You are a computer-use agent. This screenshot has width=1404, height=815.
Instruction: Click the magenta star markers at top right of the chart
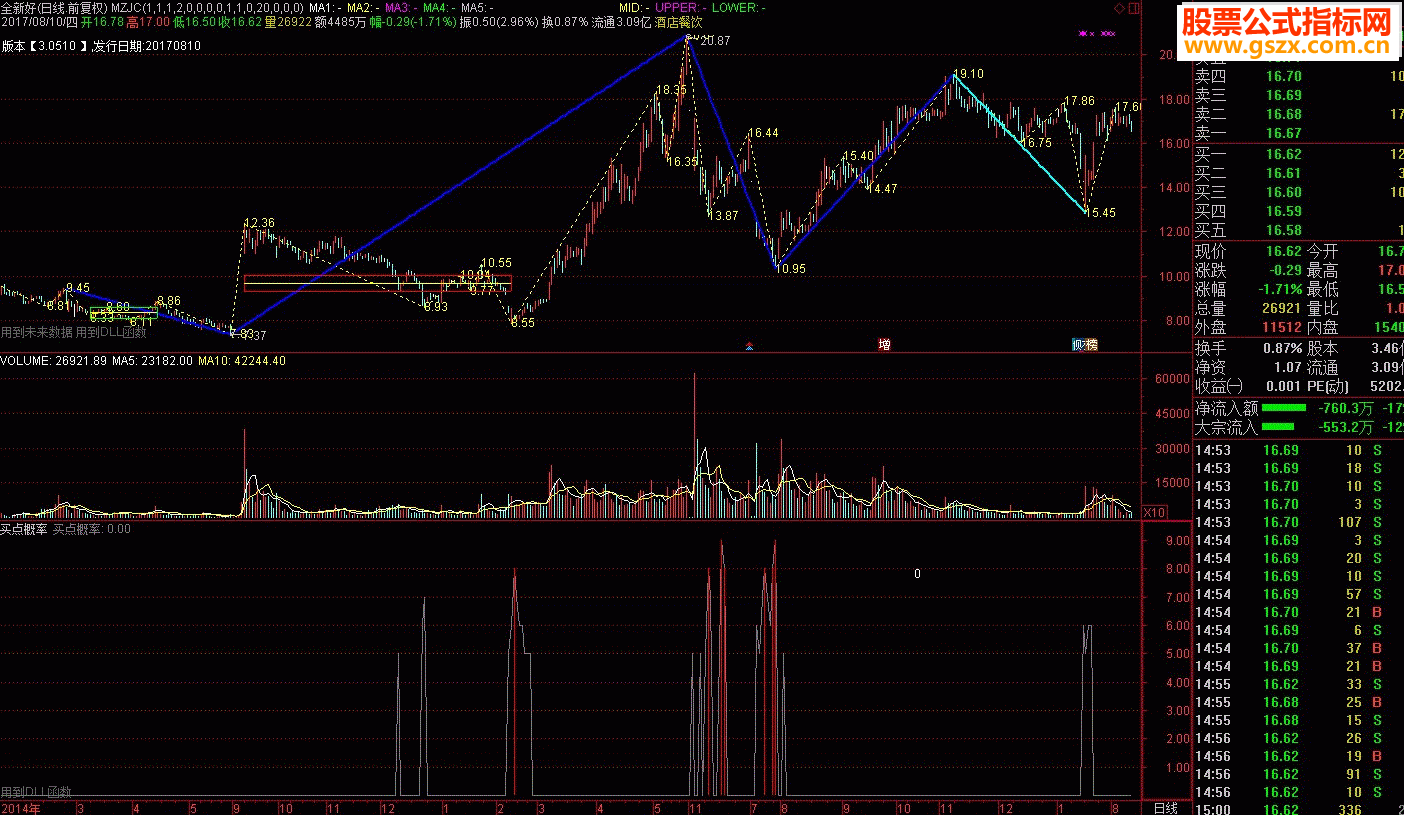click(1097, 34)
